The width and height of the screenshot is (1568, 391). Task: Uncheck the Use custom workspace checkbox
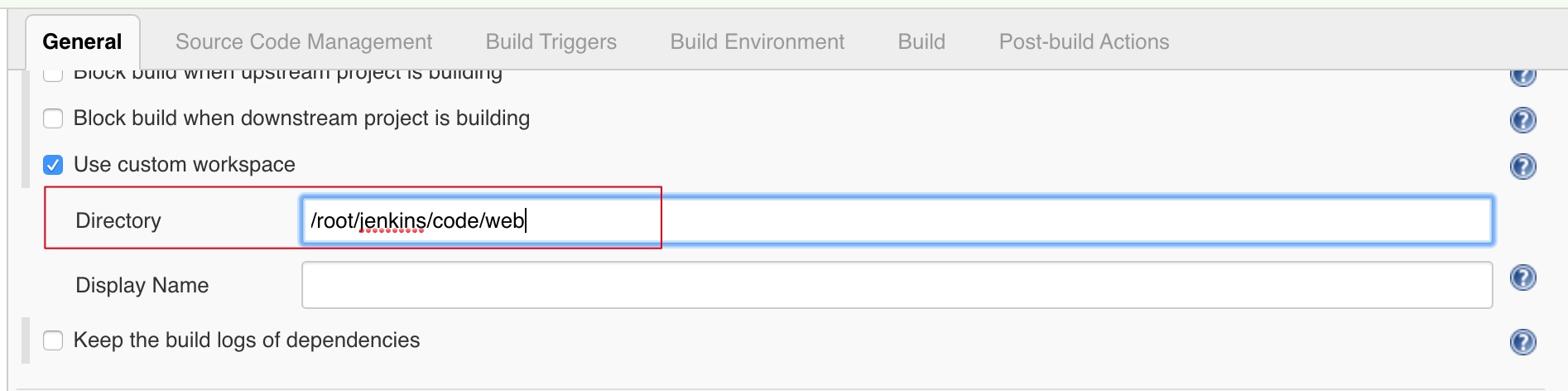click(53, 165)
